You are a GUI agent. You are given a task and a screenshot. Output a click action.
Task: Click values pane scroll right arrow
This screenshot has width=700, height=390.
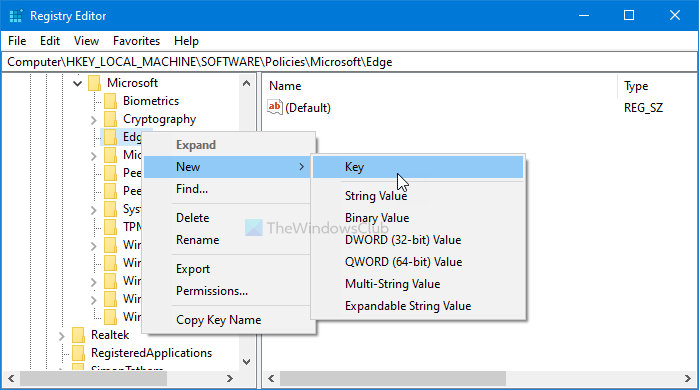[x=688, y=378]
